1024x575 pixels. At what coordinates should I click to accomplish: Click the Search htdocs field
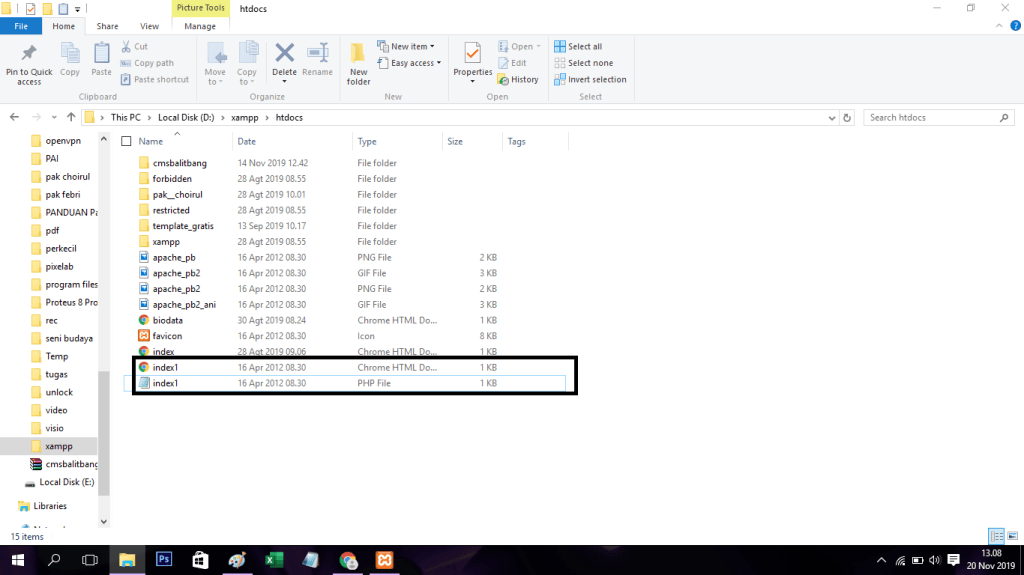(x=930, y=117)
